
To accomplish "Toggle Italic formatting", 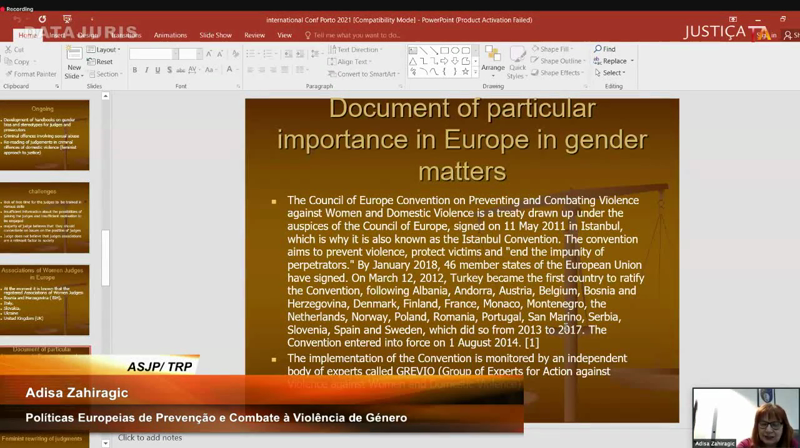I will pyautogui.click(x=147, y=70).
